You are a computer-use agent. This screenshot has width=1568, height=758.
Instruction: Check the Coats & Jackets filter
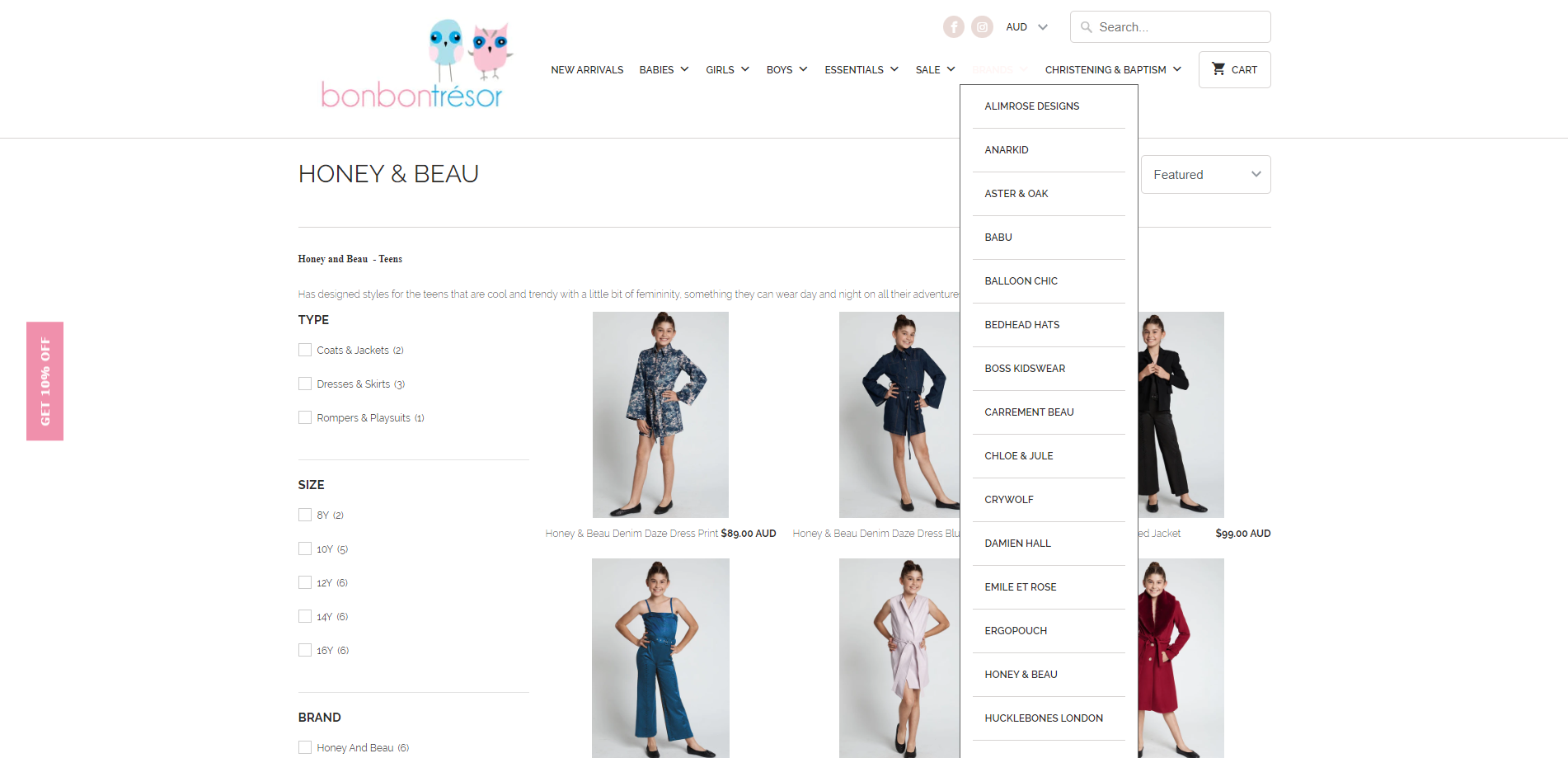pos(305,351)
